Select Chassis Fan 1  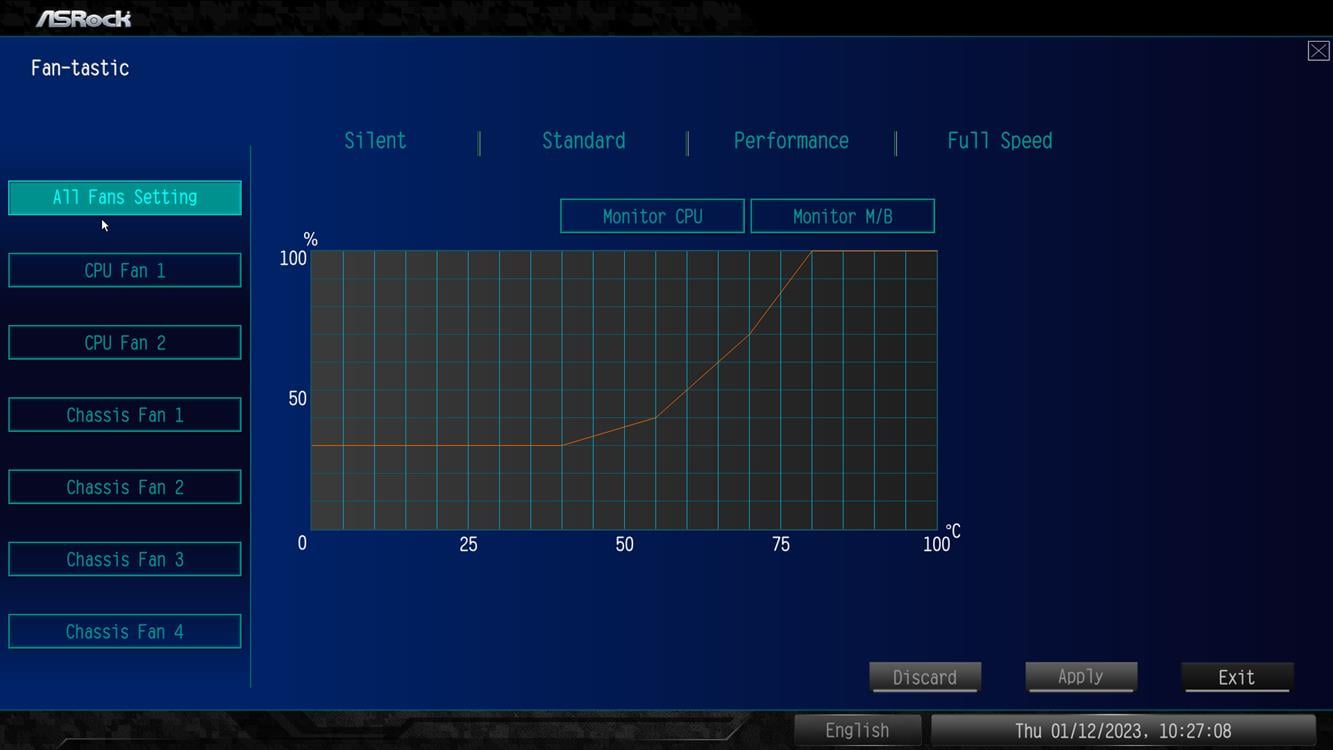[125, 415]
